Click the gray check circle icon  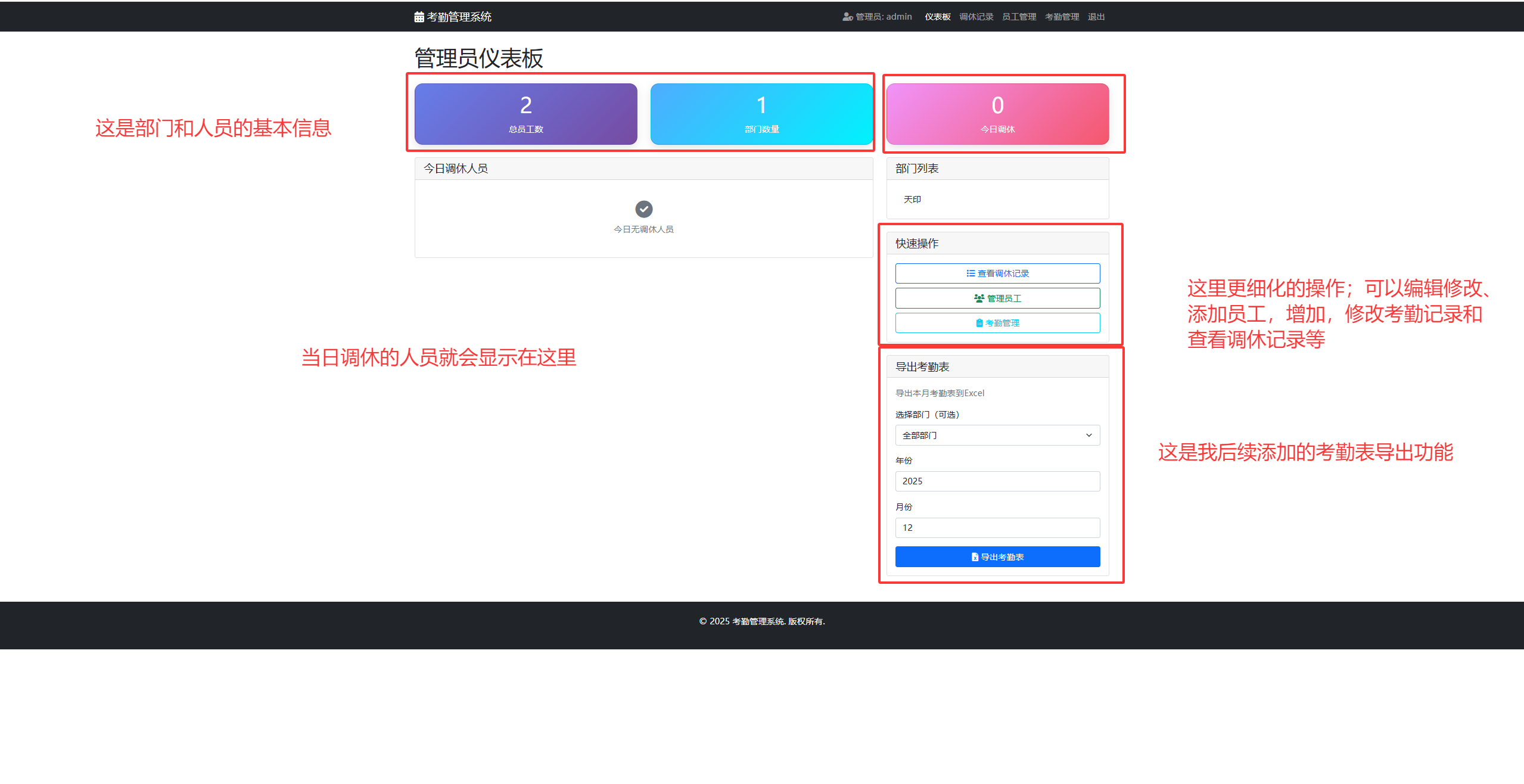(643, 209)
